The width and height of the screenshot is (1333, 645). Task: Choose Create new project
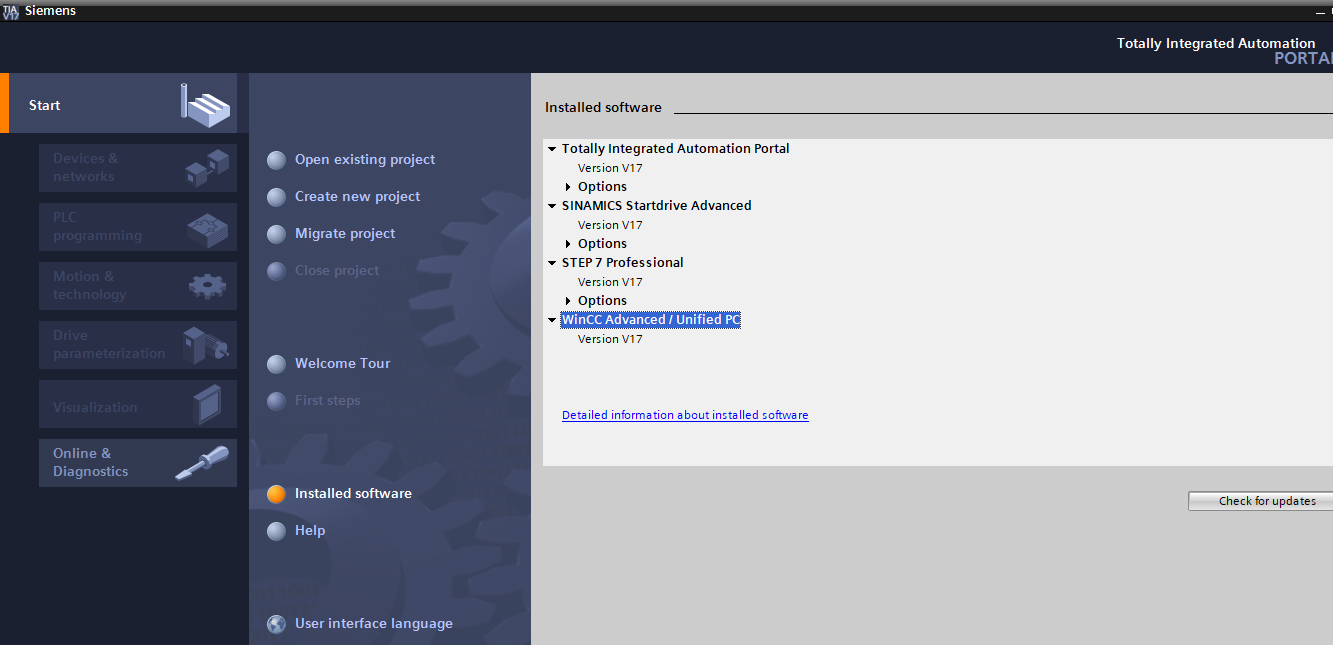[x=357, y=196]
